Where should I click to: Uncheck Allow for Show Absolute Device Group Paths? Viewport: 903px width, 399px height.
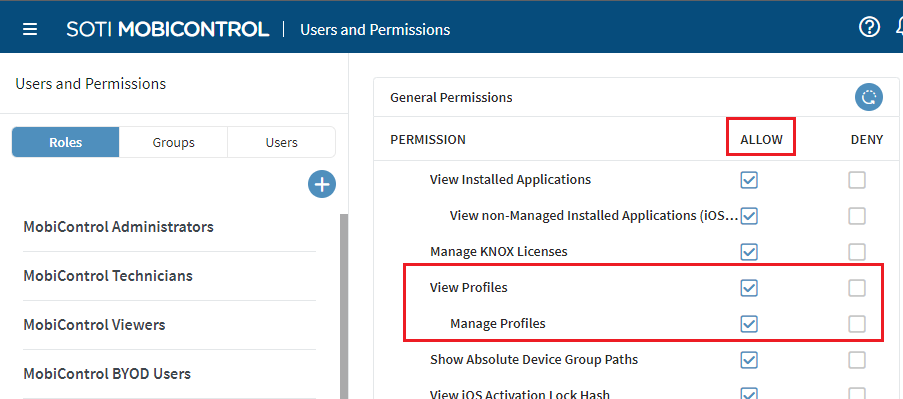749,360
